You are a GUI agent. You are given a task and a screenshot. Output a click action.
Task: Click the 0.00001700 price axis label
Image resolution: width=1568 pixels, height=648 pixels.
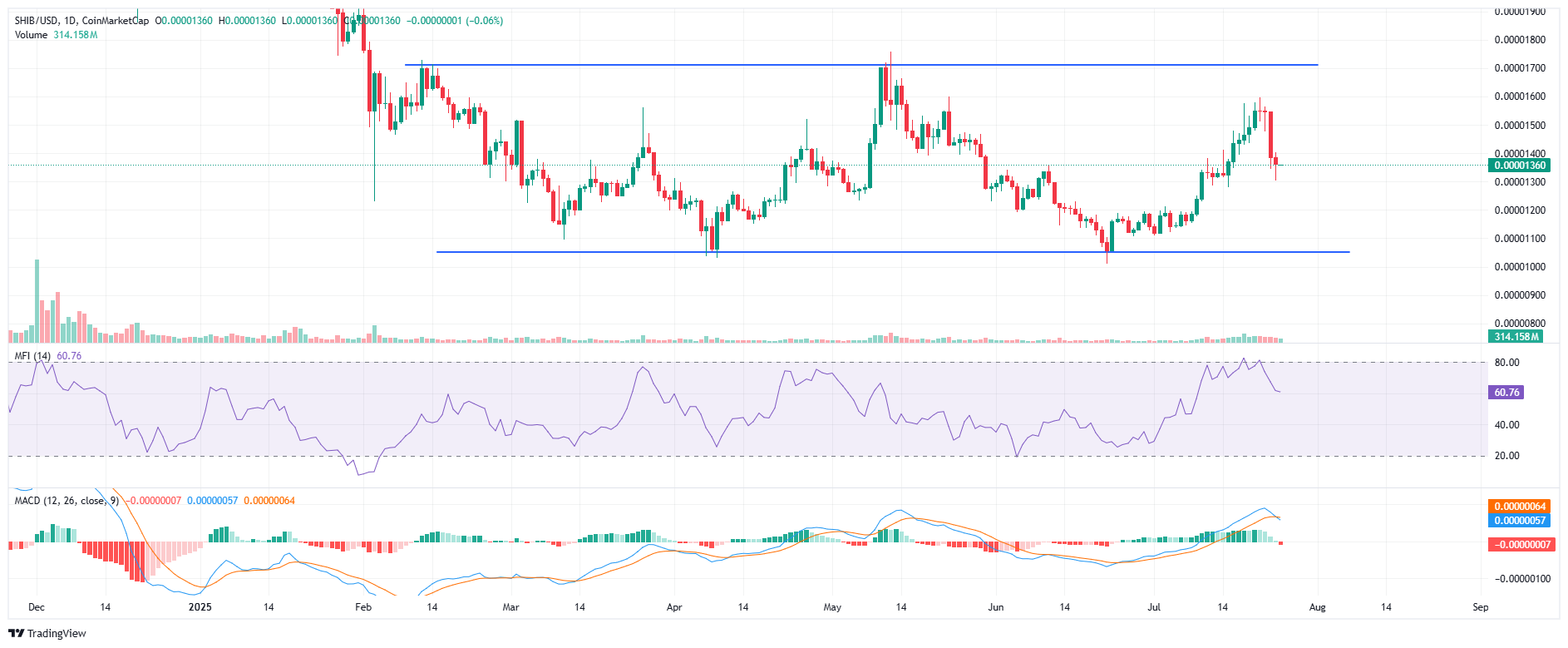point(1520,68)
